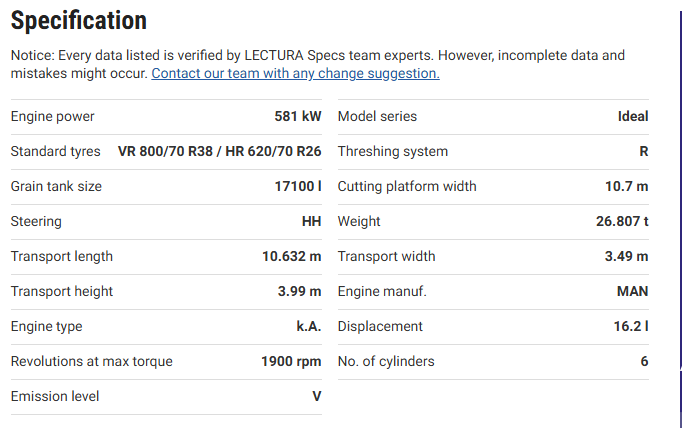Click the Standard tyres label
Viewport: 682px width, 428px height.
click(x=55, y=151)
